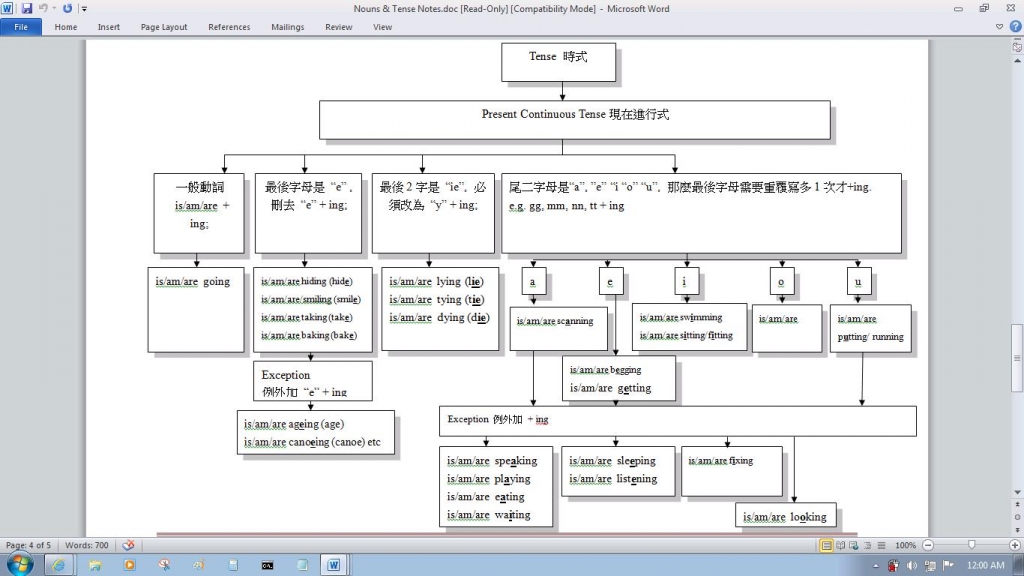Open Command Prompt from the taskbar

[x=267, y=565]
